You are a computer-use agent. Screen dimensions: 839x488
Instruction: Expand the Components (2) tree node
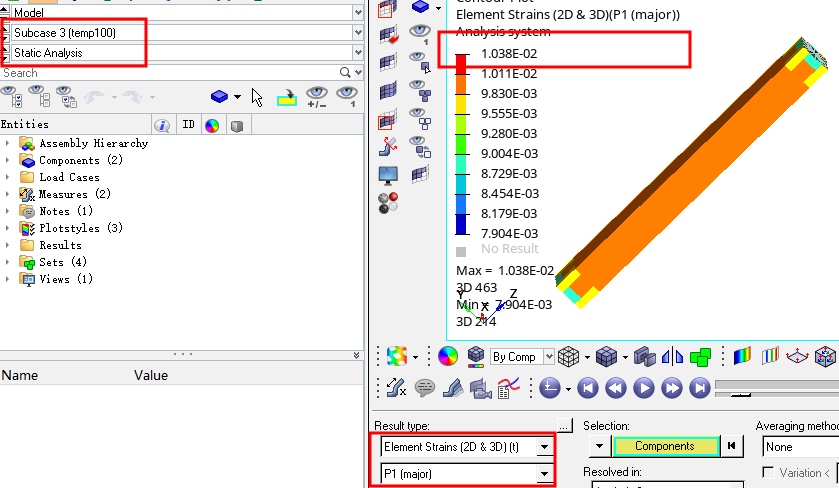tap(8, 160)
